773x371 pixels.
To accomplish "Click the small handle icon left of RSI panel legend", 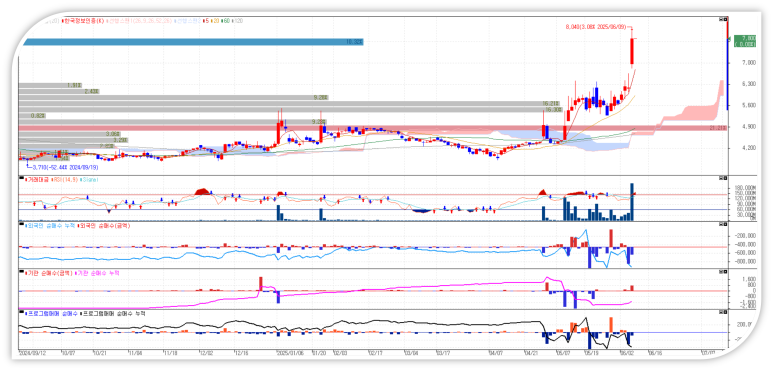I will click(x=21, y=178).
